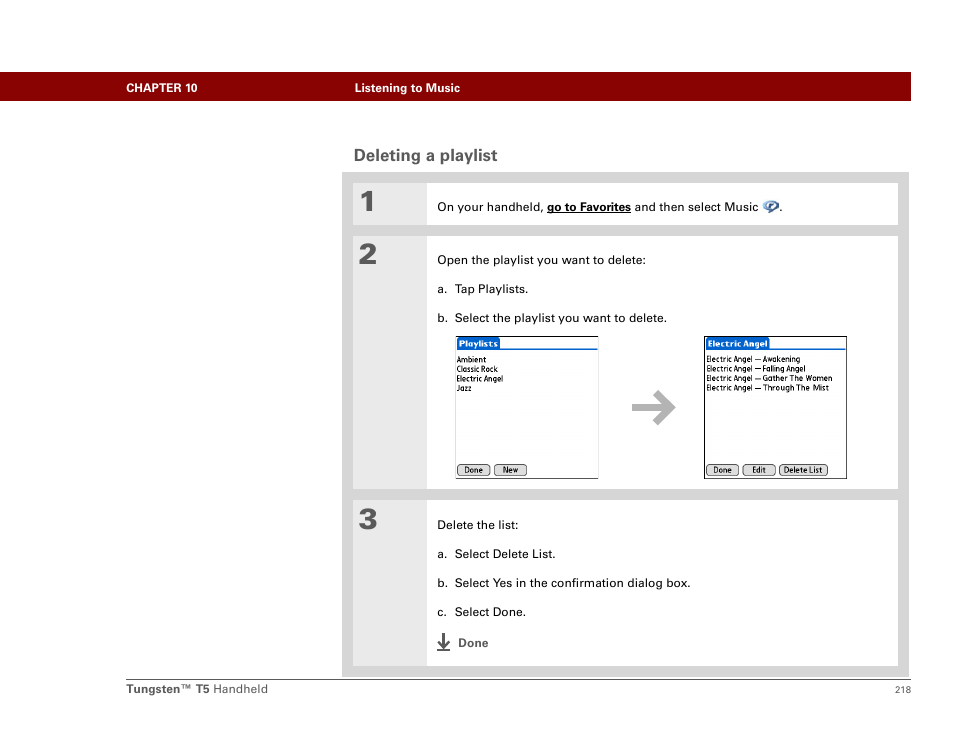
Task: Click the Music headphones icon
Action: 770,207
